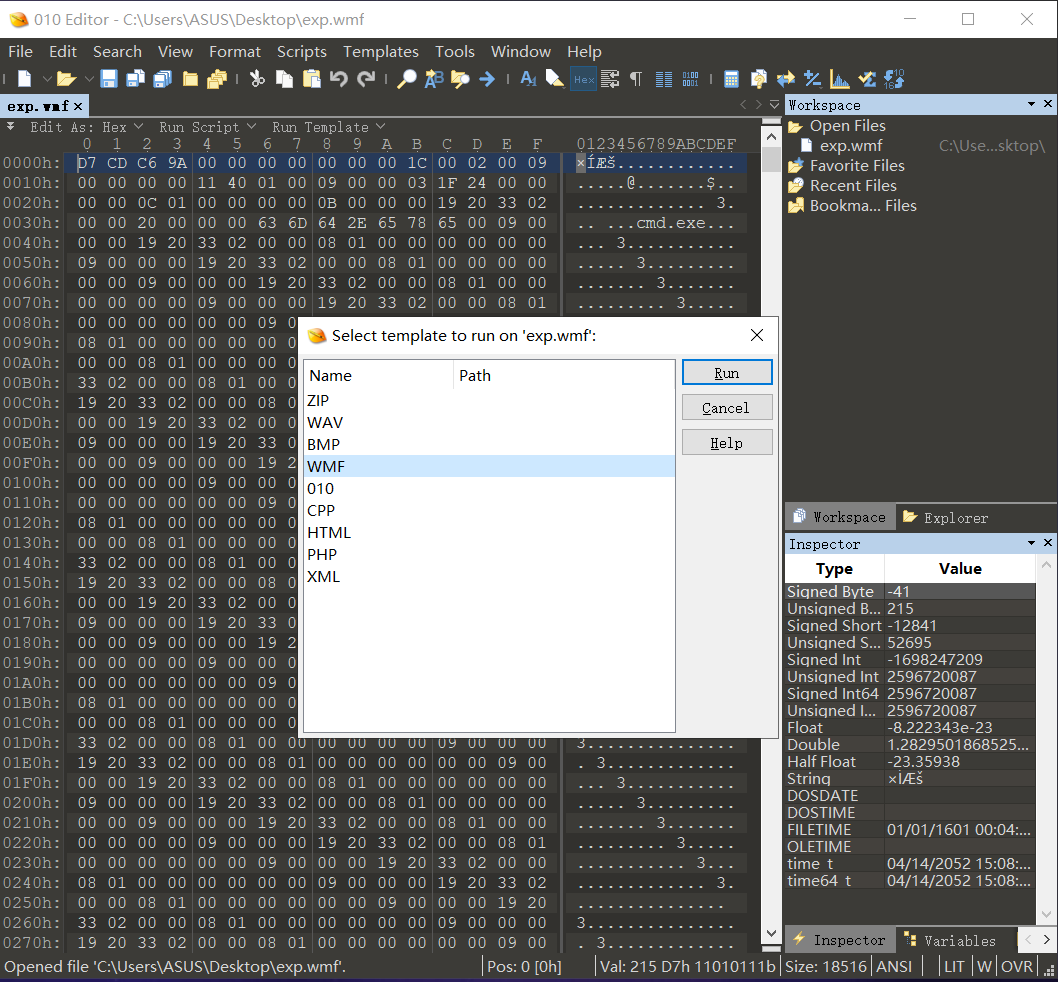The image size is (1058, 982).
Task: Click the Convert base 10/16 icon
Action: point(894,79)
